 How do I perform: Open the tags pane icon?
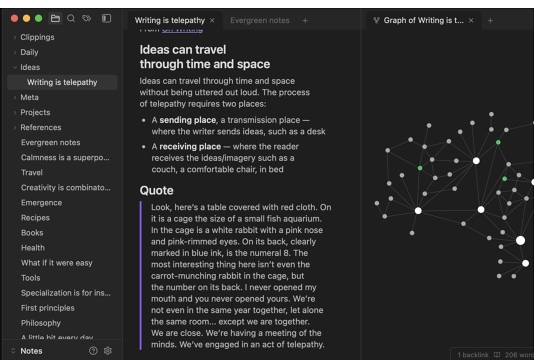(86, 18)
